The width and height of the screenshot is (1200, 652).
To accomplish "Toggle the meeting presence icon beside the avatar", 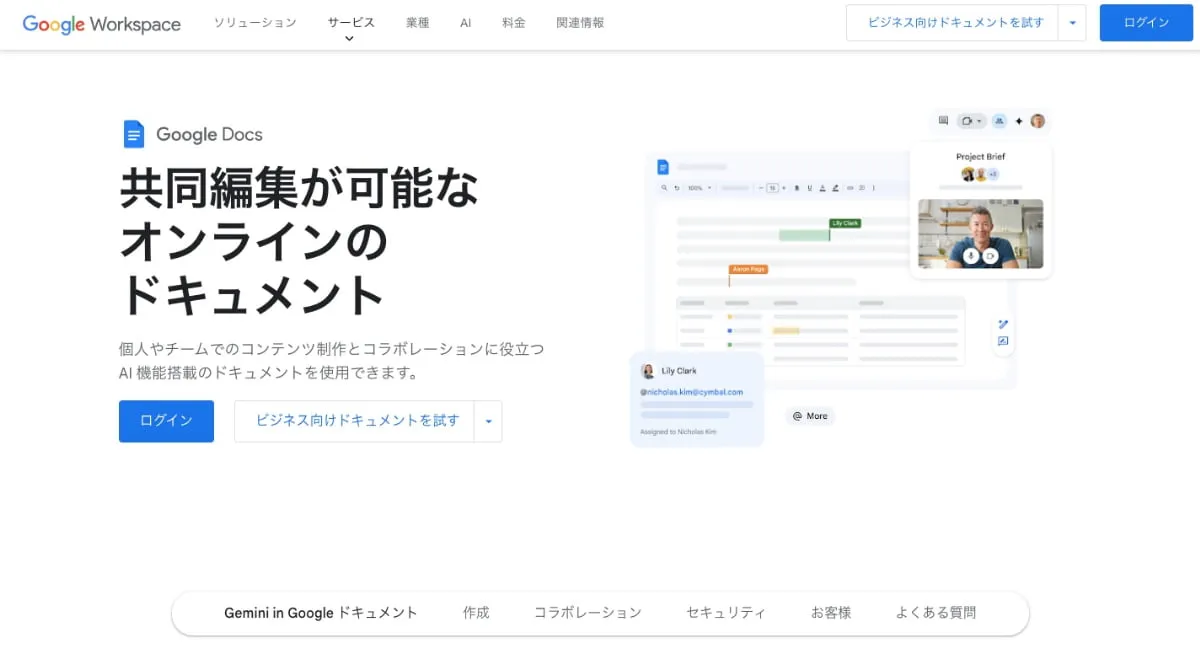I will pos(998,120).
